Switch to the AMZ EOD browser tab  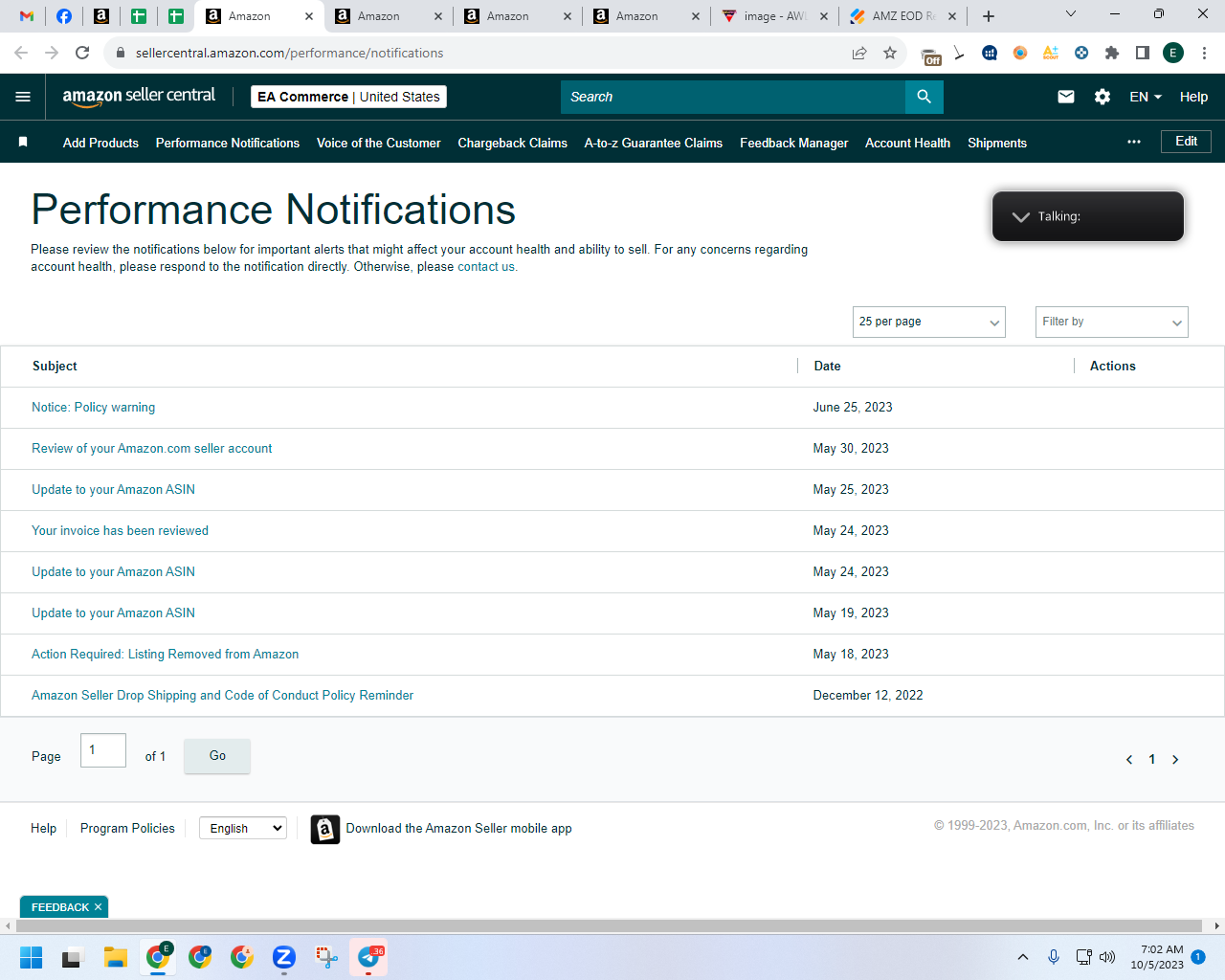903,16
